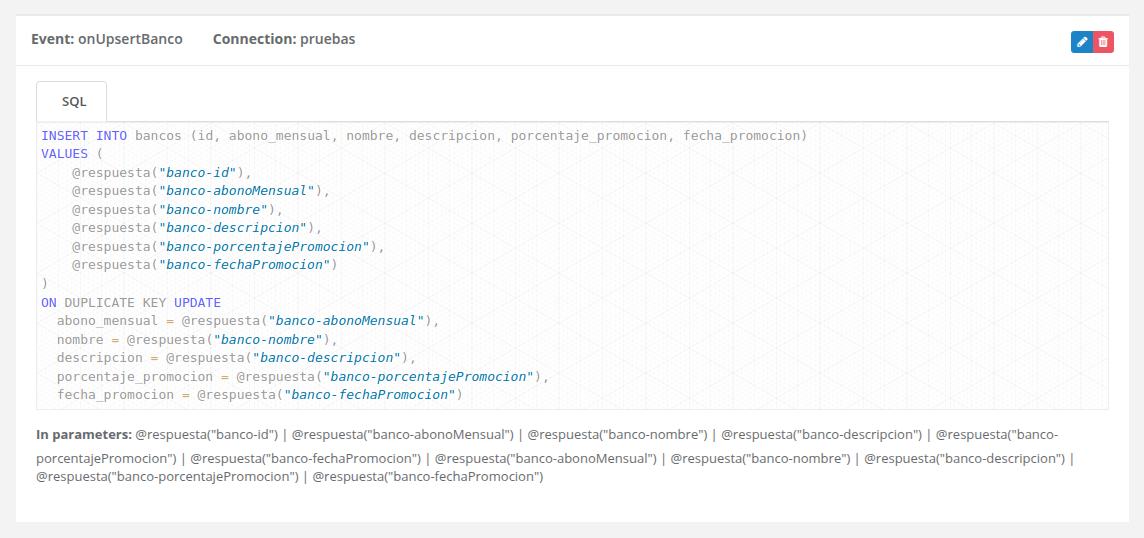
Task: Click the porcentaje_promocion assignment in UPDATE clause
Action: click(303, 377)
